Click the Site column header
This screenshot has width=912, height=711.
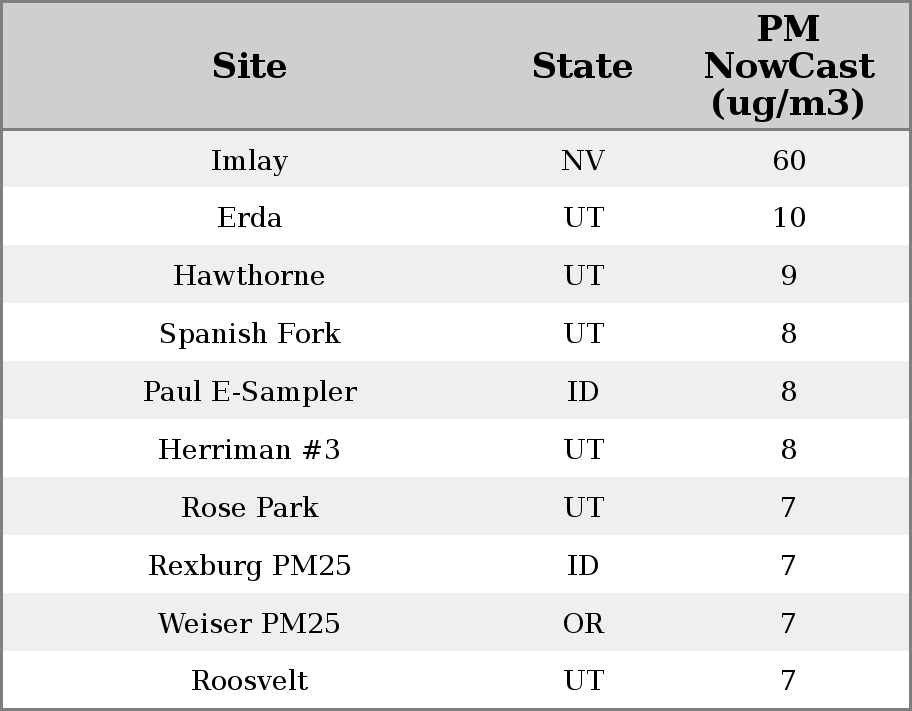tap(249, 66)
